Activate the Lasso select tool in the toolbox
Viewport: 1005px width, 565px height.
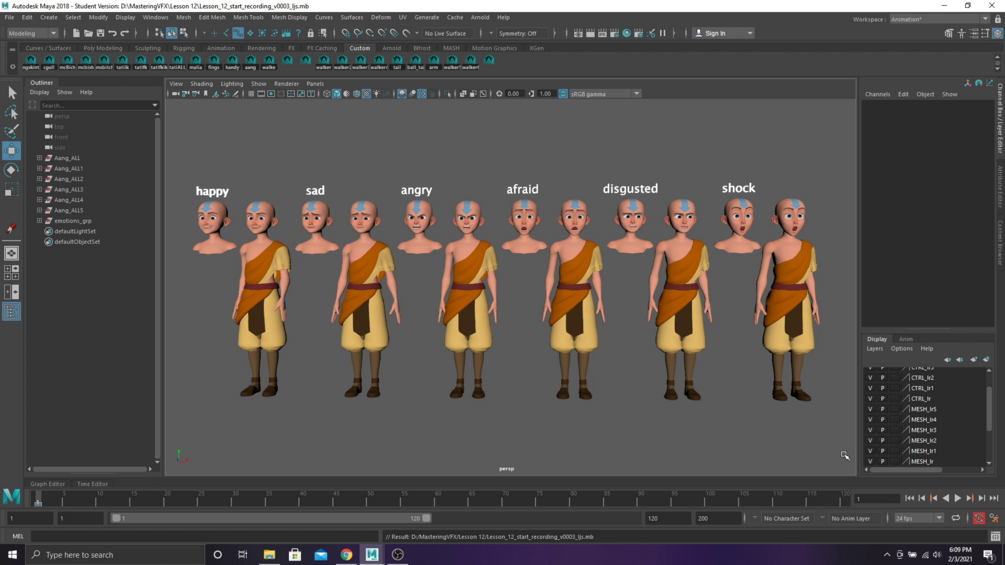tap(12, 113)
